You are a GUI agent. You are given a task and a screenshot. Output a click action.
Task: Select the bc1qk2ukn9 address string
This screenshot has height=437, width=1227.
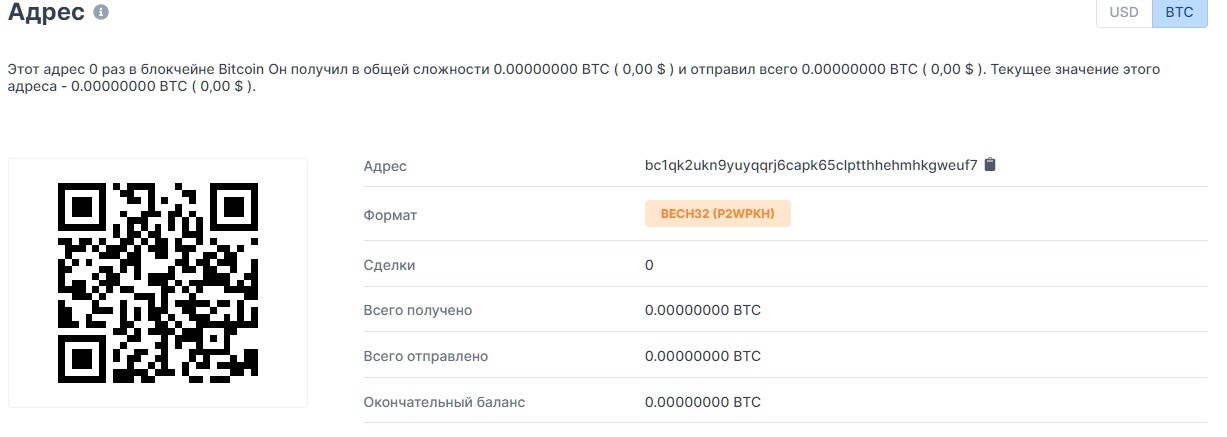point(811,165)
